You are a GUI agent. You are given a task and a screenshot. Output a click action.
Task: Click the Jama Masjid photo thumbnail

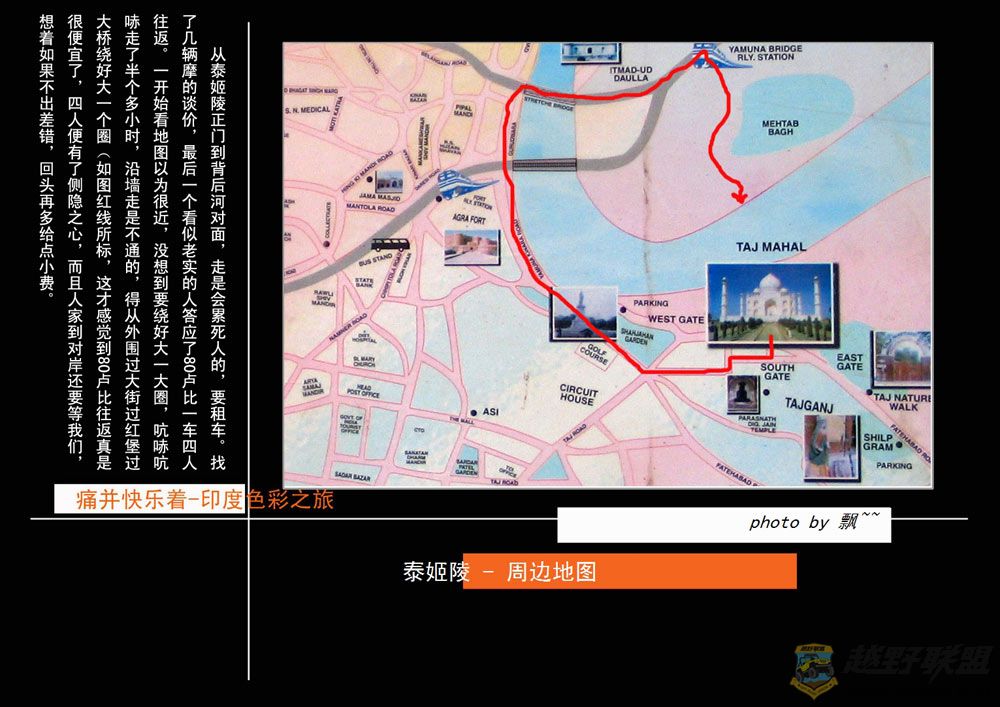click(390, 180)
